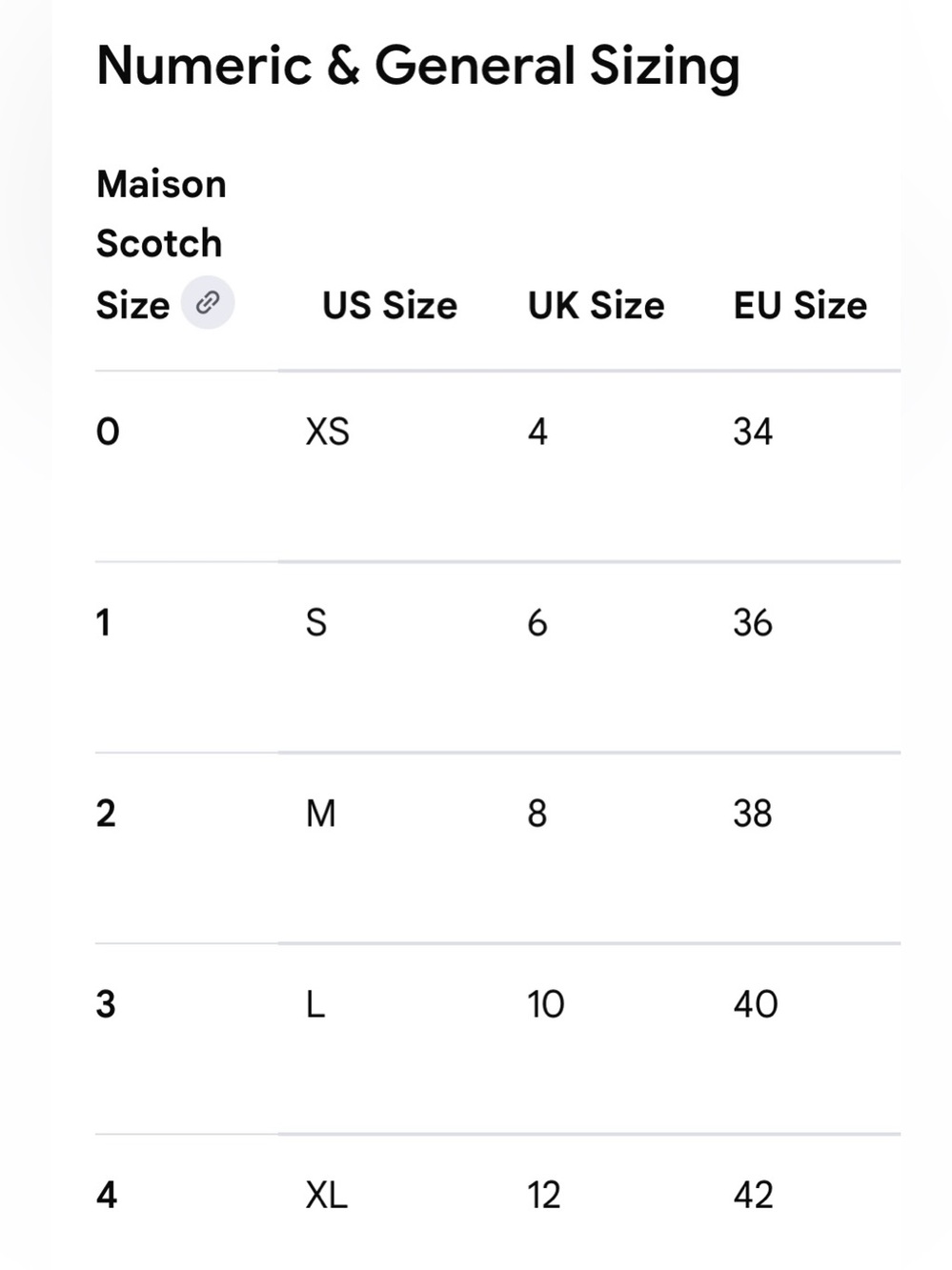The height and width of the screenshot is (1270, 952).
Task: Click EU size 40 cell
Action: (x=756, y=1004)
